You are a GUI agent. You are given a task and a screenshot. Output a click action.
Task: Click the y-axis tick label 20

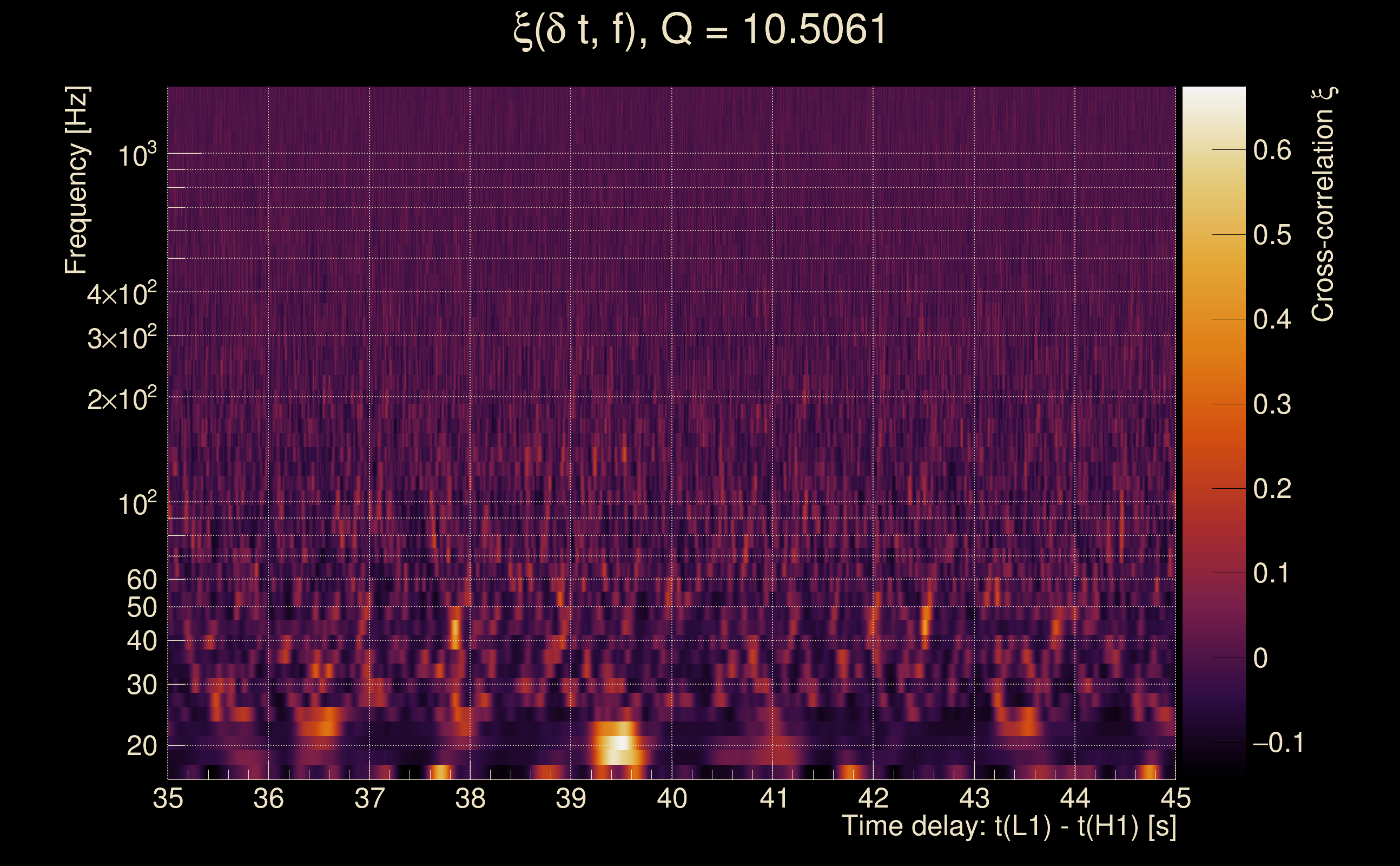141,746
